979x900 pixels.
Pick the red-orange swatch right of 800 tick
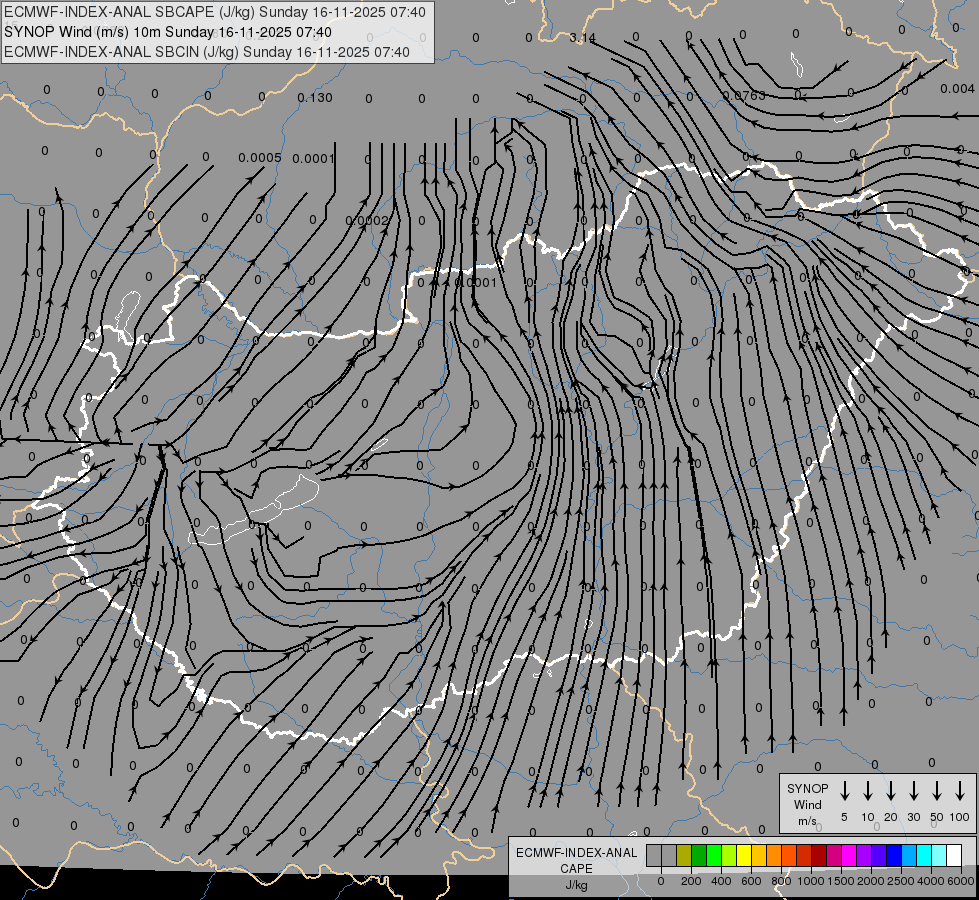[x=789, y=856]
